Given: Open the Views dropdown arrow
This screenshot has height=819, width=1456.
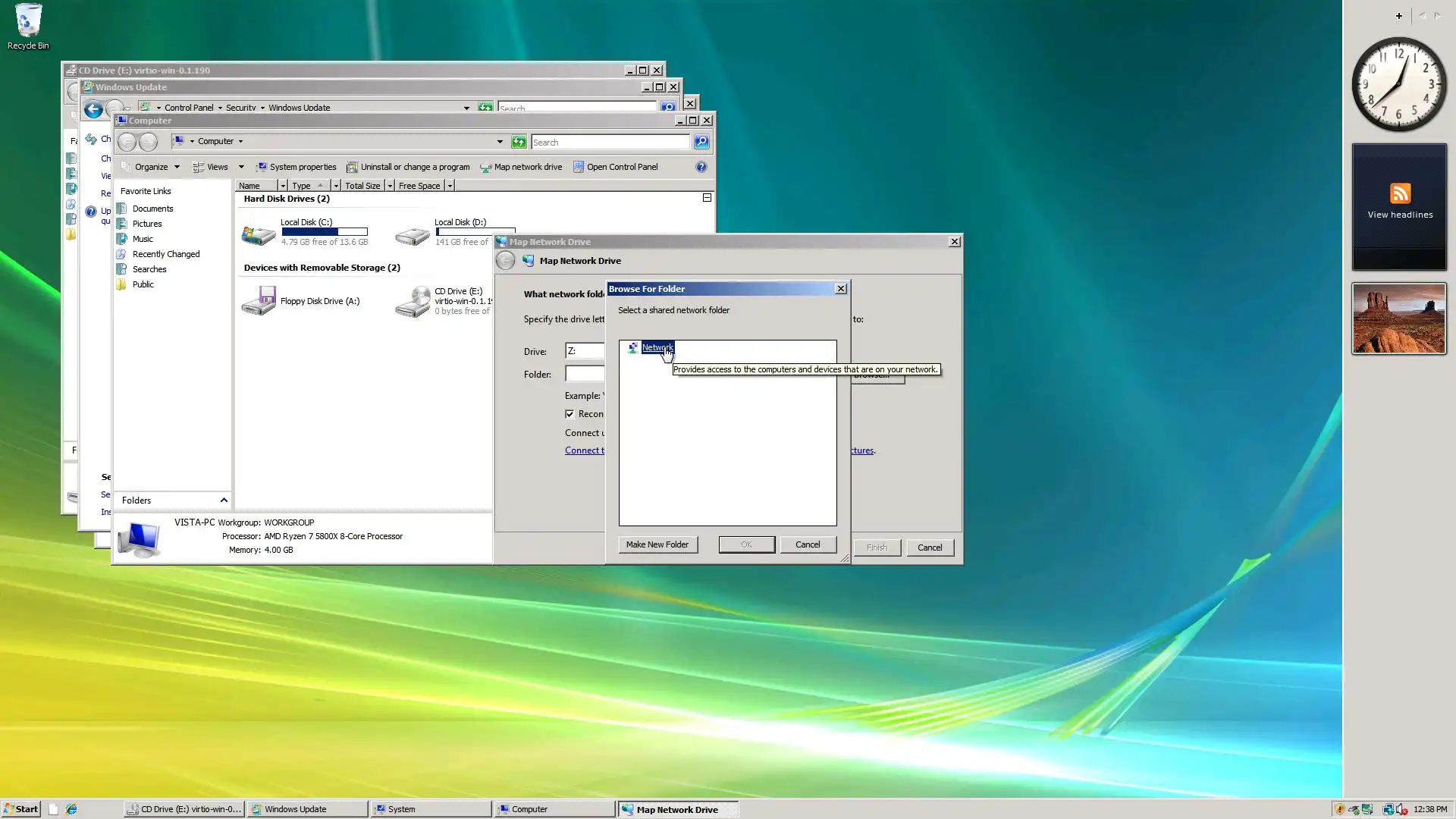Looking at the screenshot, I should [241, 167].
